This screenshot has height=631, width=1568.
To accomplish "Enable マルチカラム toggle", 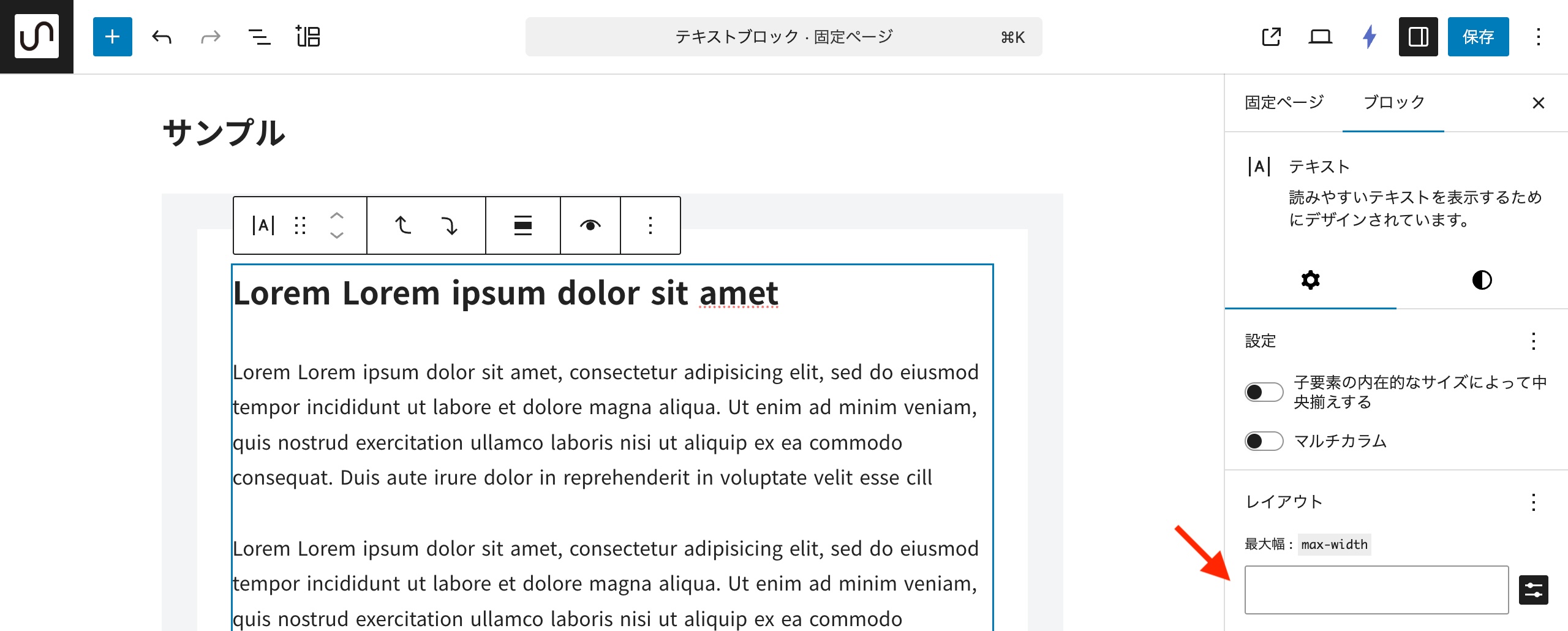I will [x=1264, y=441].
